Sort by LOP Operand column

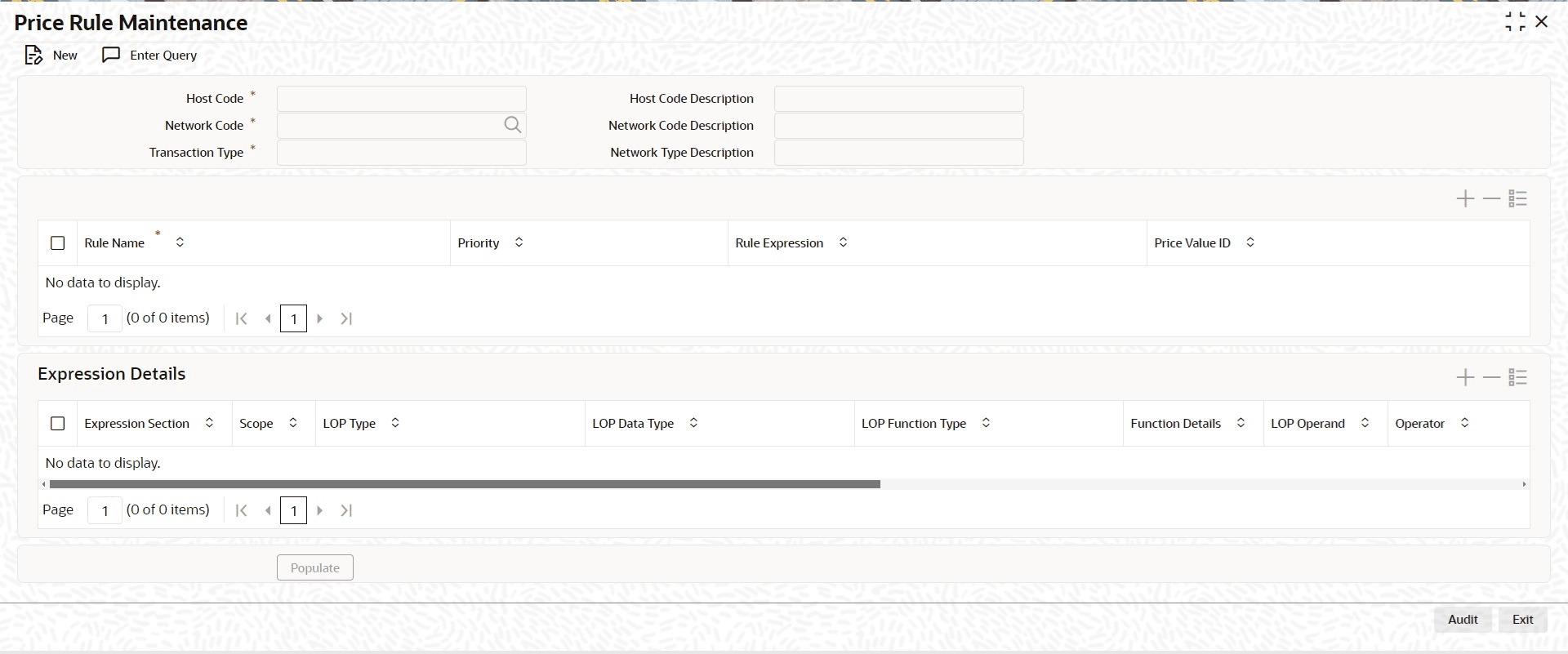coord(1365,423)
